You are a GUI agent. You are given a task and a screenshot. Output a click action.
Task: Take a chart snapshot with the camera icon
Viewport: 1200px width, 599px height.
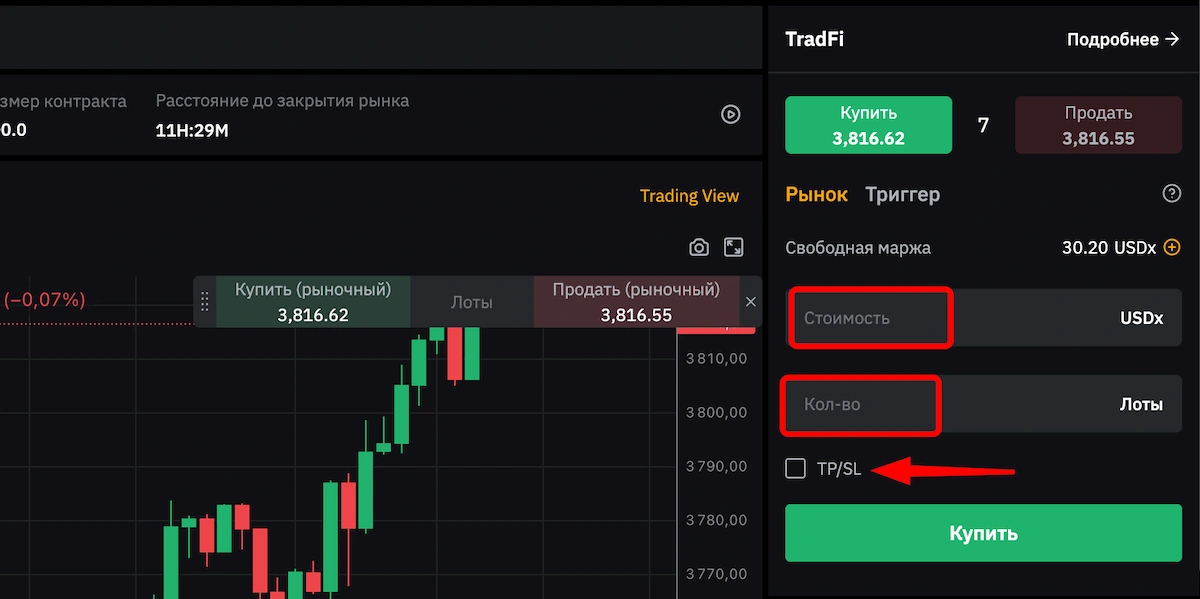pyautogui.click(x=698, y=246)
